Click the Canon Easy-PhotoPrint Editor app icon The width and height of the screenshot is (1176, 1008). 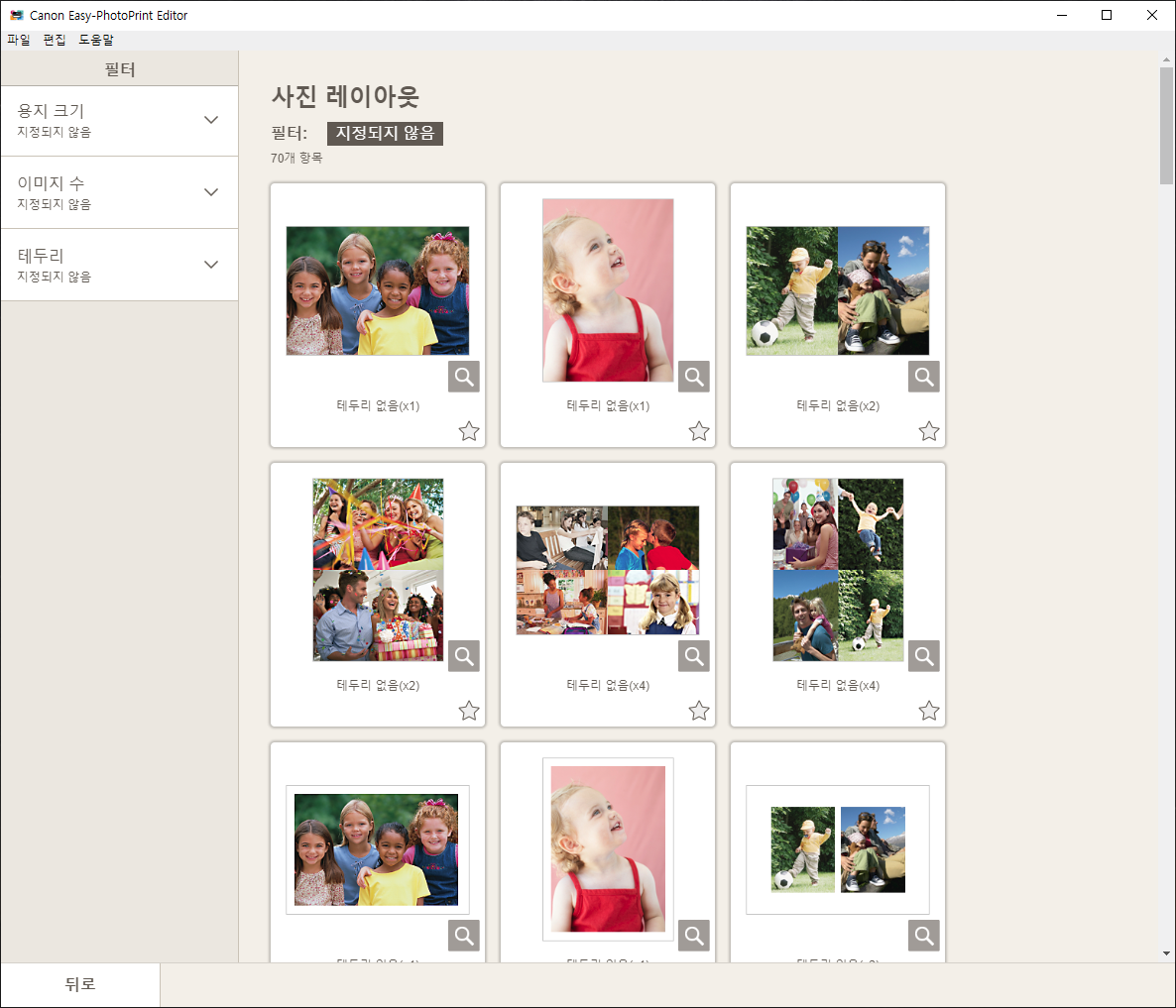[x=17, y=15]
